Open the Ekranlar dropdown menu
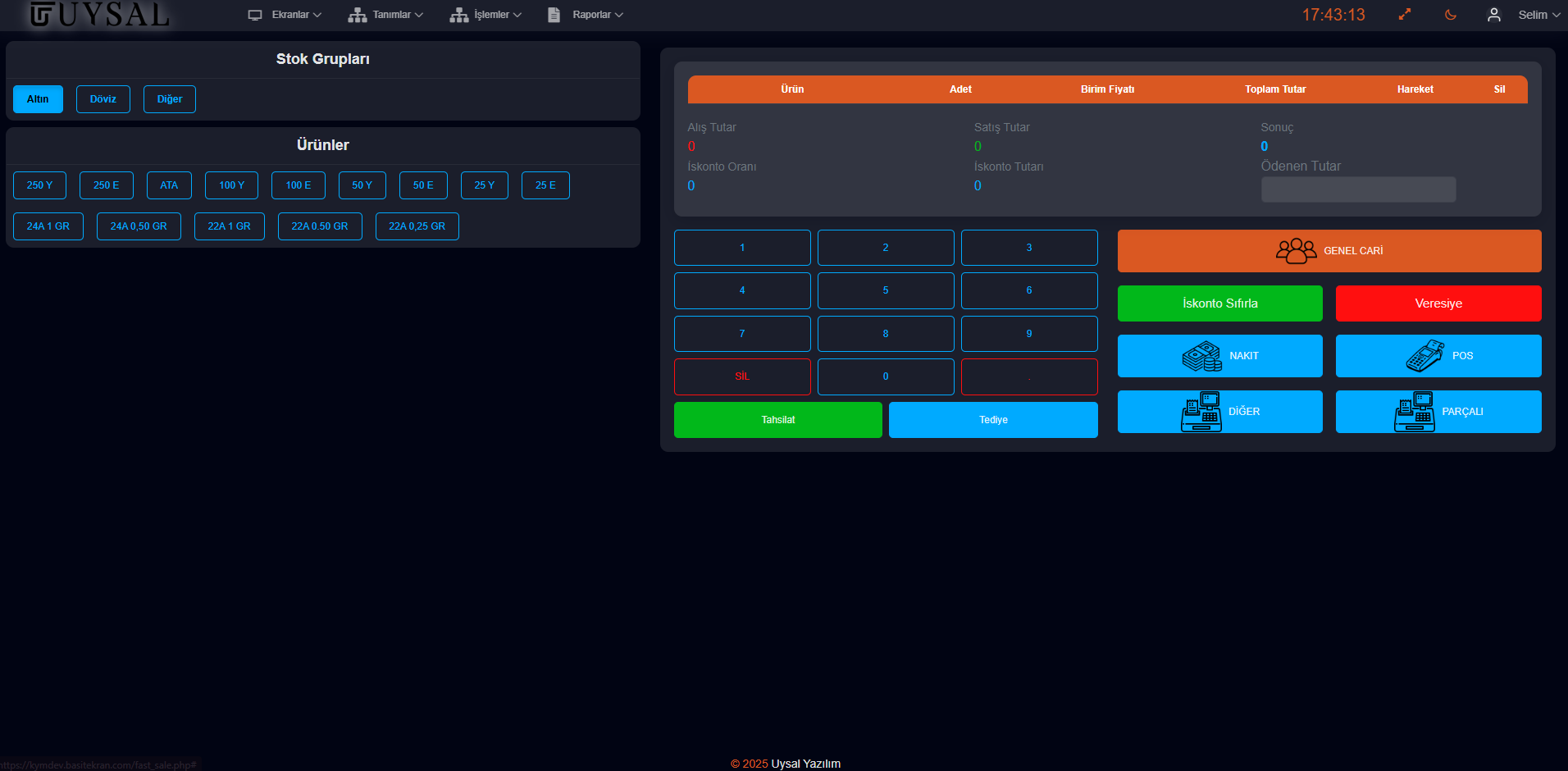 296,15
